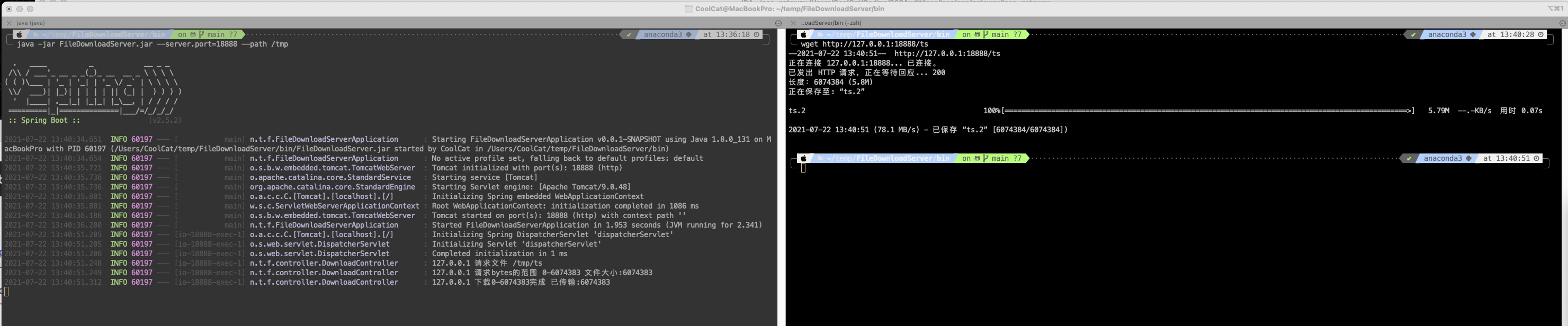Click the '正在保存至: “ts.2”' line
This screenshot has width=1568, height=326.
(x=827, y=92)
